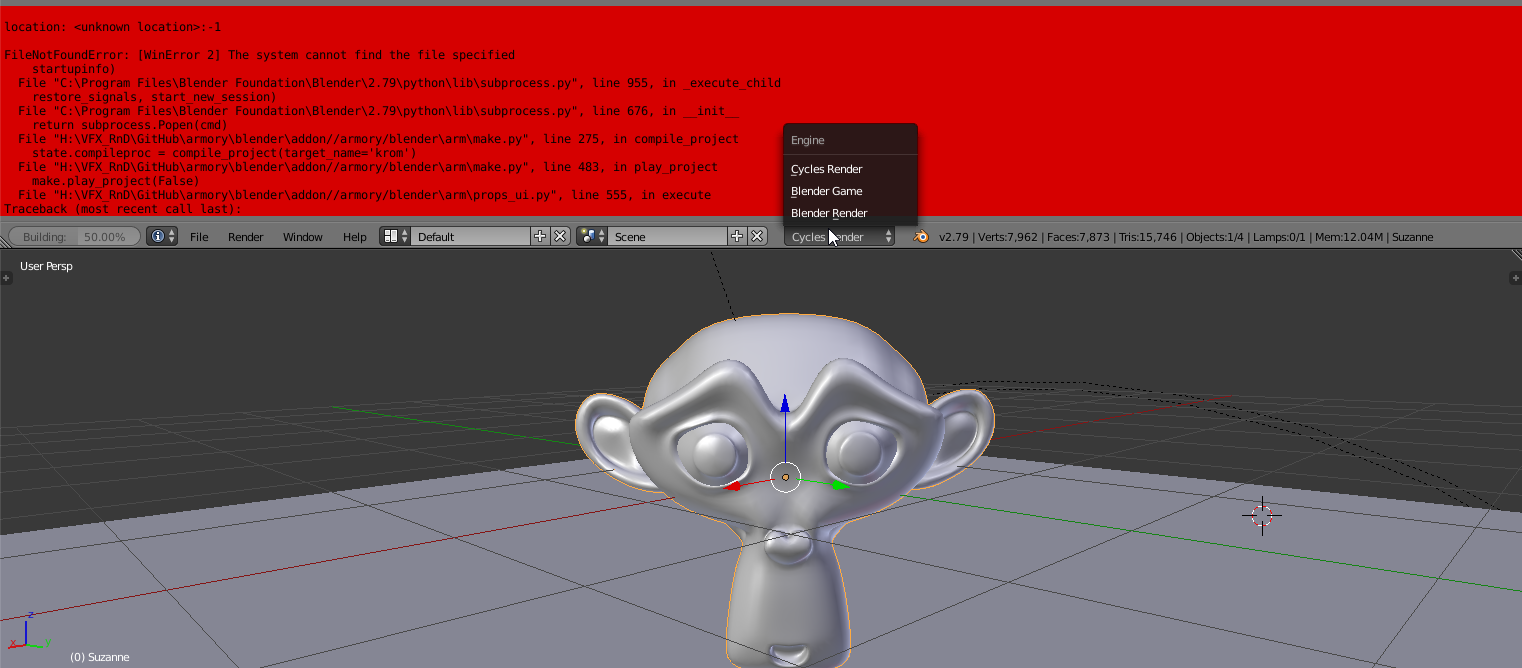Click the white manipulator center circle
Screen dimensions: 1522x668
tap(785, 478)
